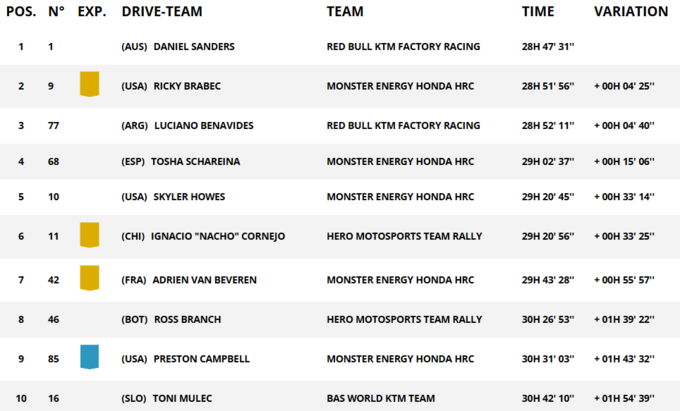
Task: Select Tosha Schareina's name
Action: 195,161
